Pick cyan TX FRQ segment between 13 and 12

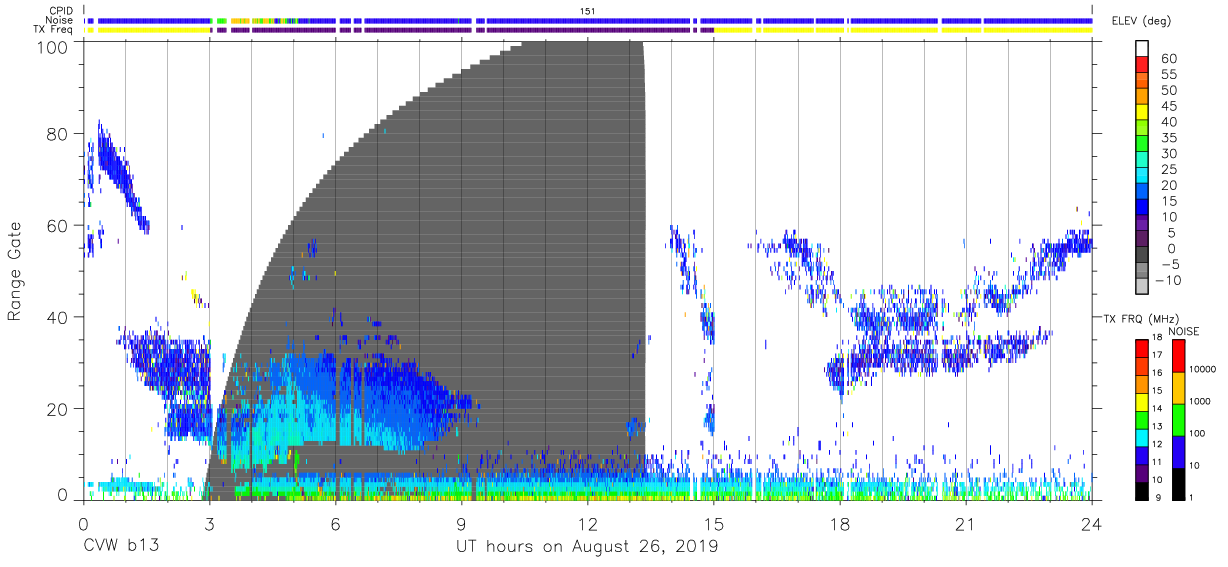tap(1143, 437)
